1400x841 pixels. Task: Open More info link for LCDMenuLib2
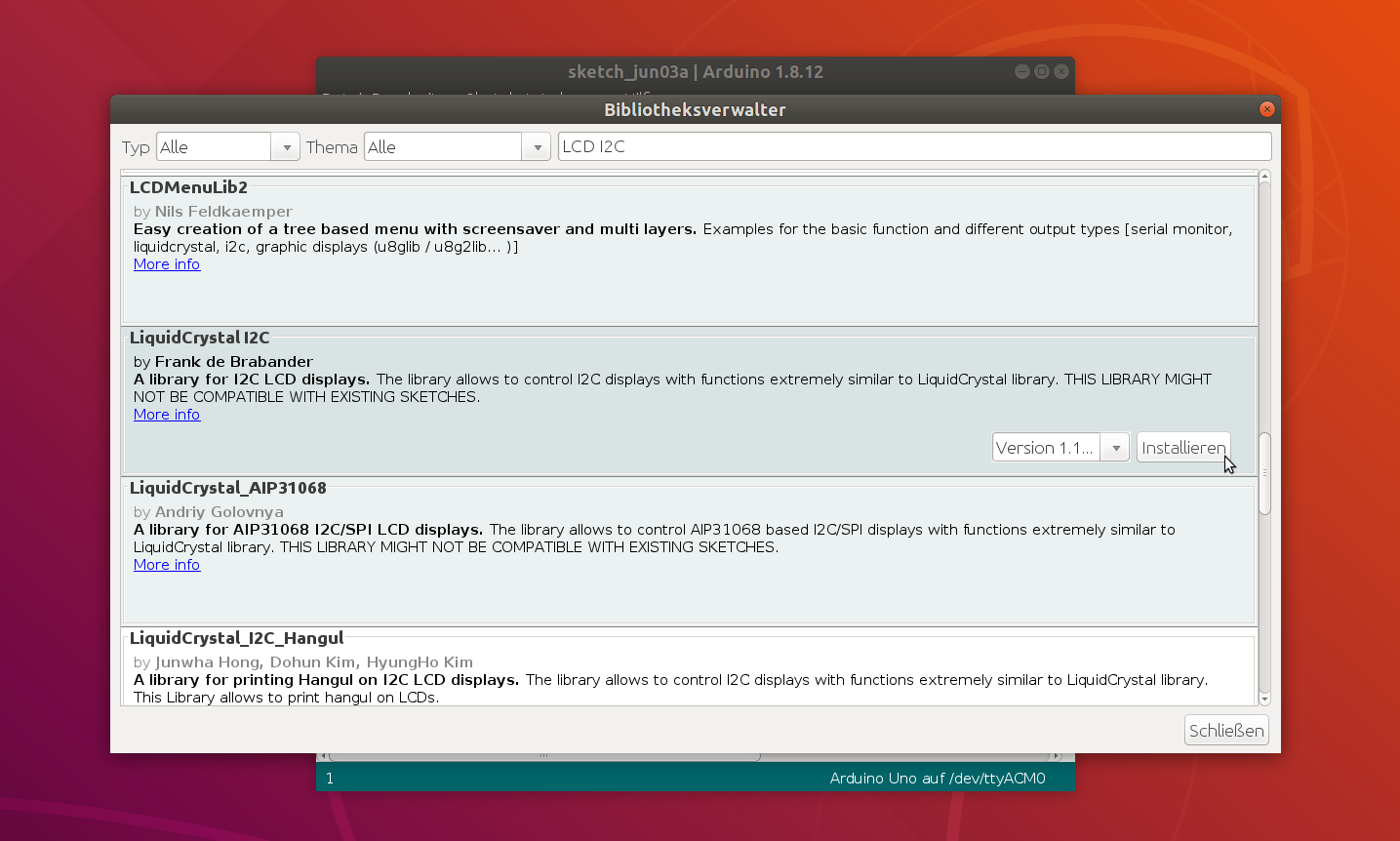(167, 264)
